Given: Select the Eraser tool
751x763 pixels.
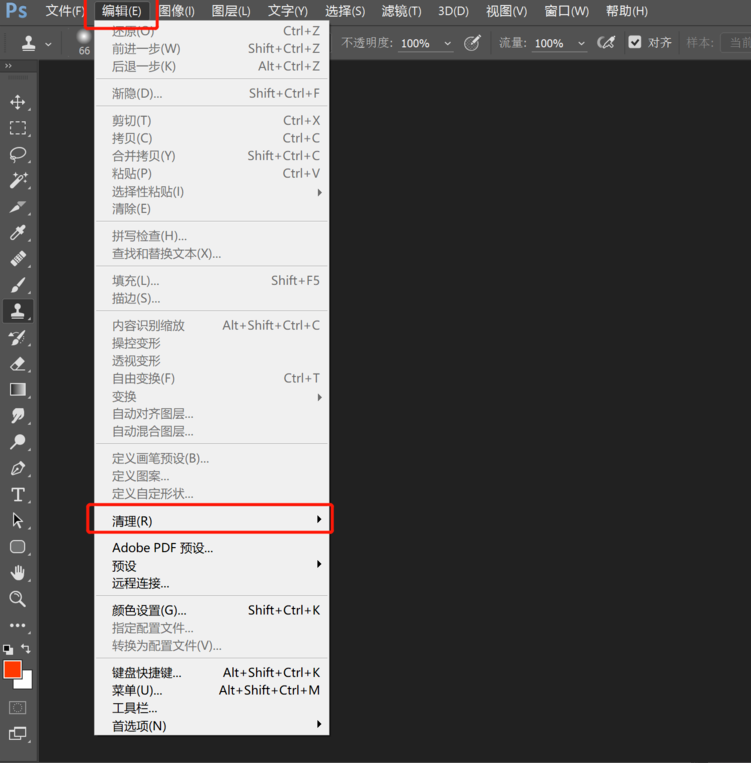Looking at the screenshot, I should coord(18,364).
